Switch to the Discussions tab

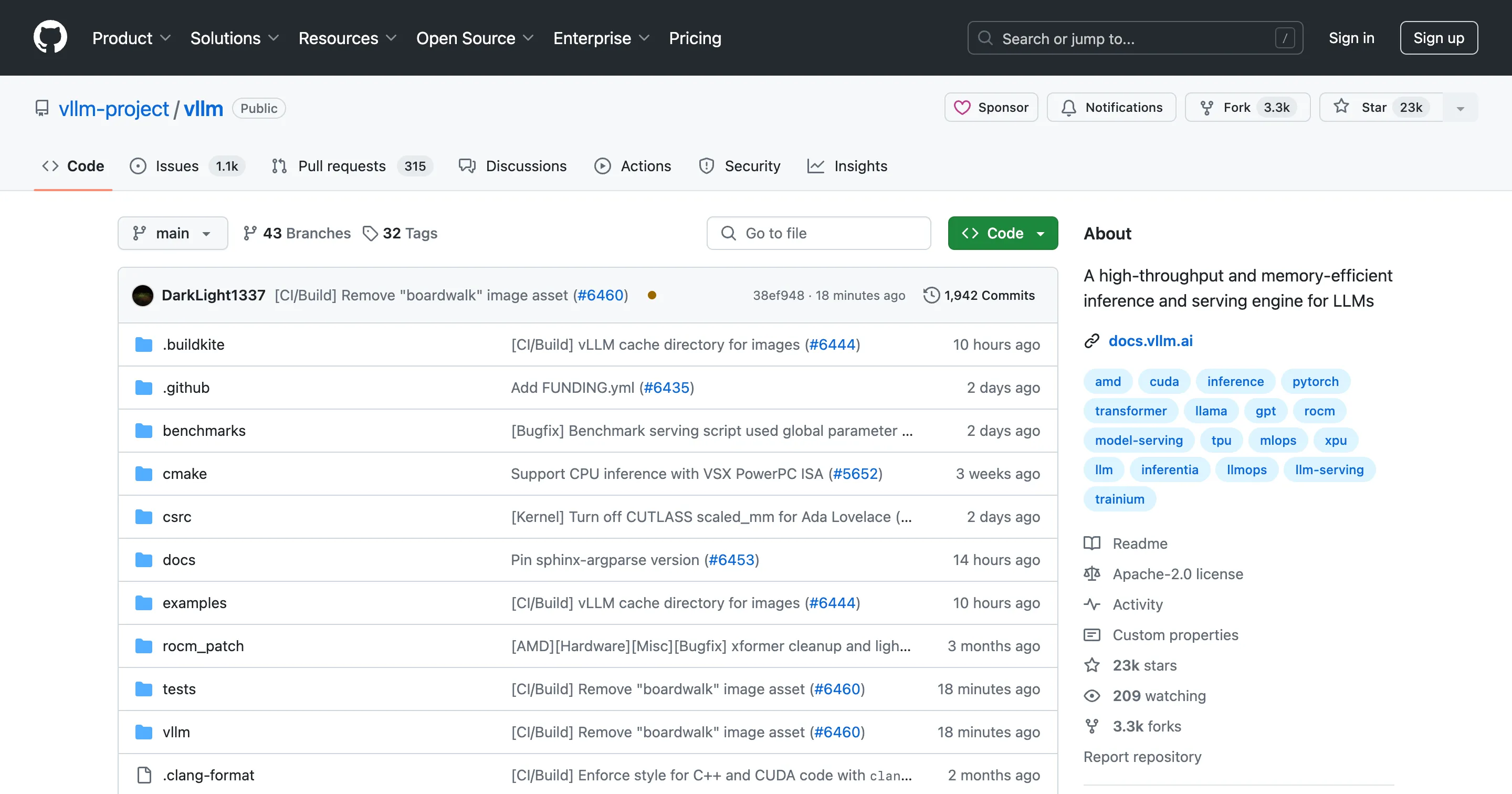click(513, 165)
